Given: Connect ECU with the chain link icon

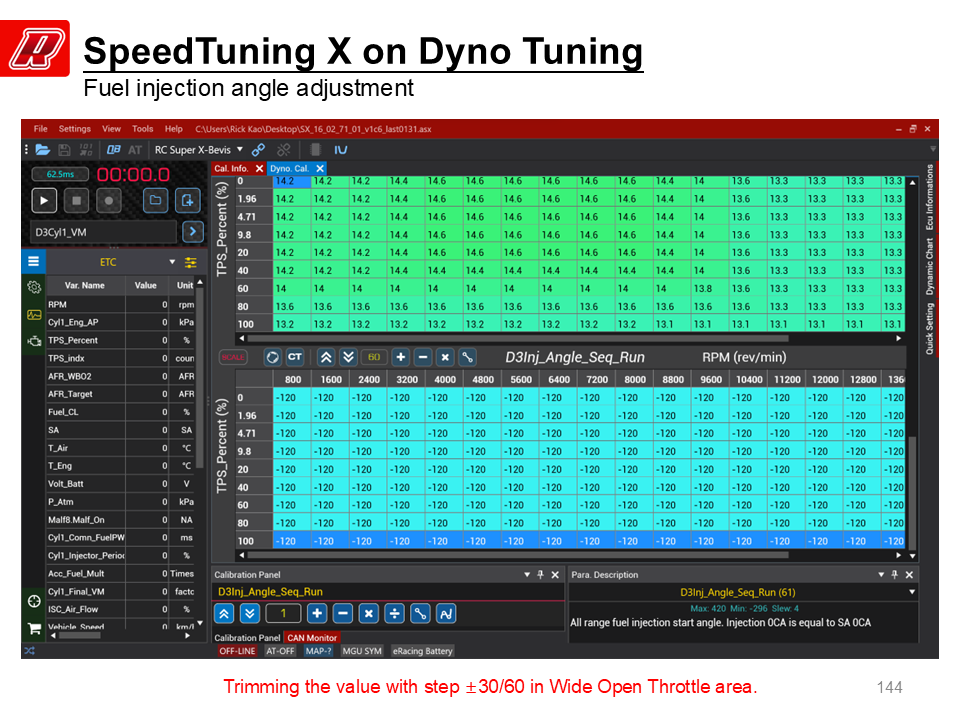Looking at the screenshot, I should (258, 149).
